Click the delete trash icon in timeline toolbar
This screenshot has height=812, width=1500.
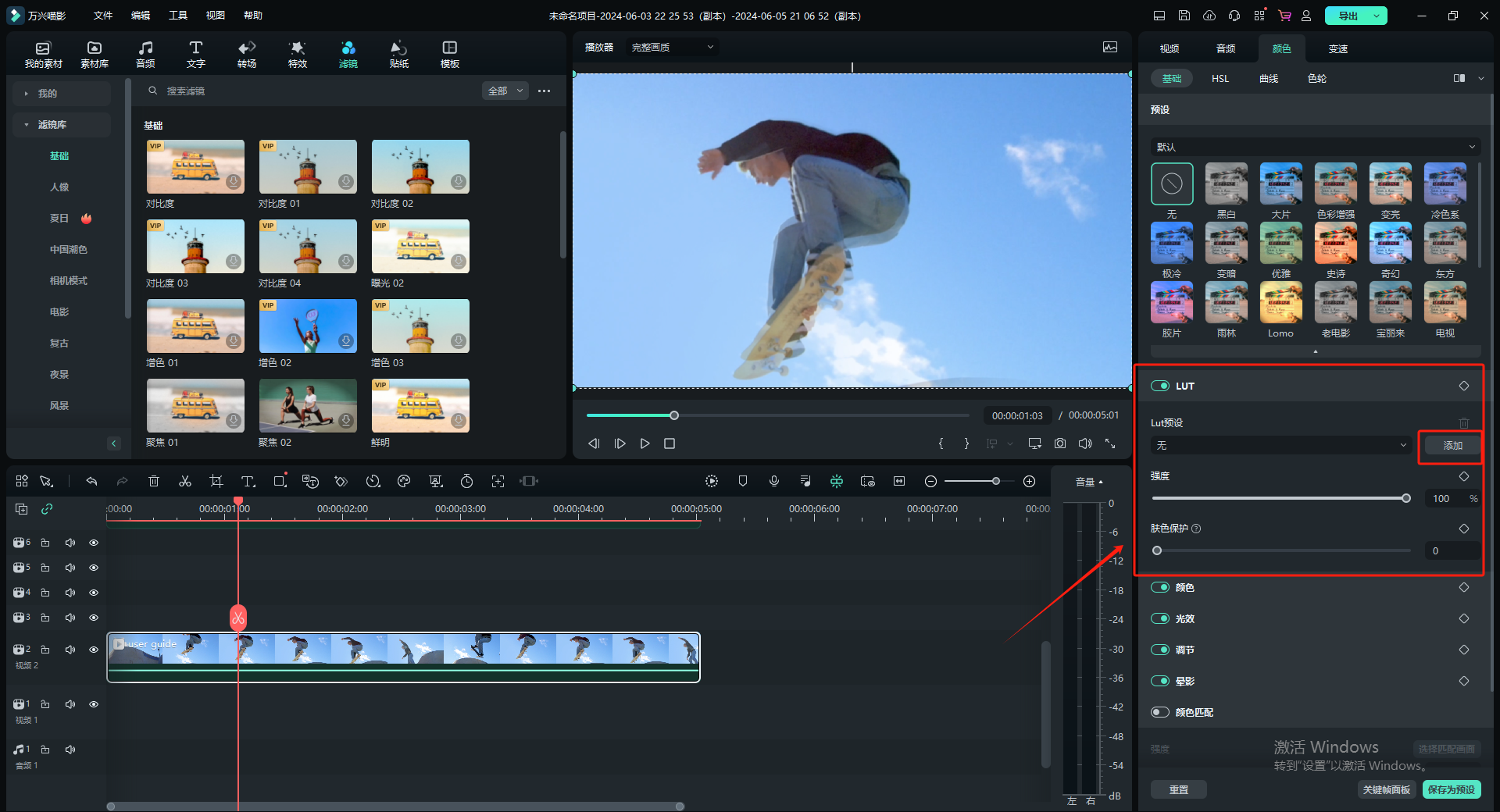(154, 482)
